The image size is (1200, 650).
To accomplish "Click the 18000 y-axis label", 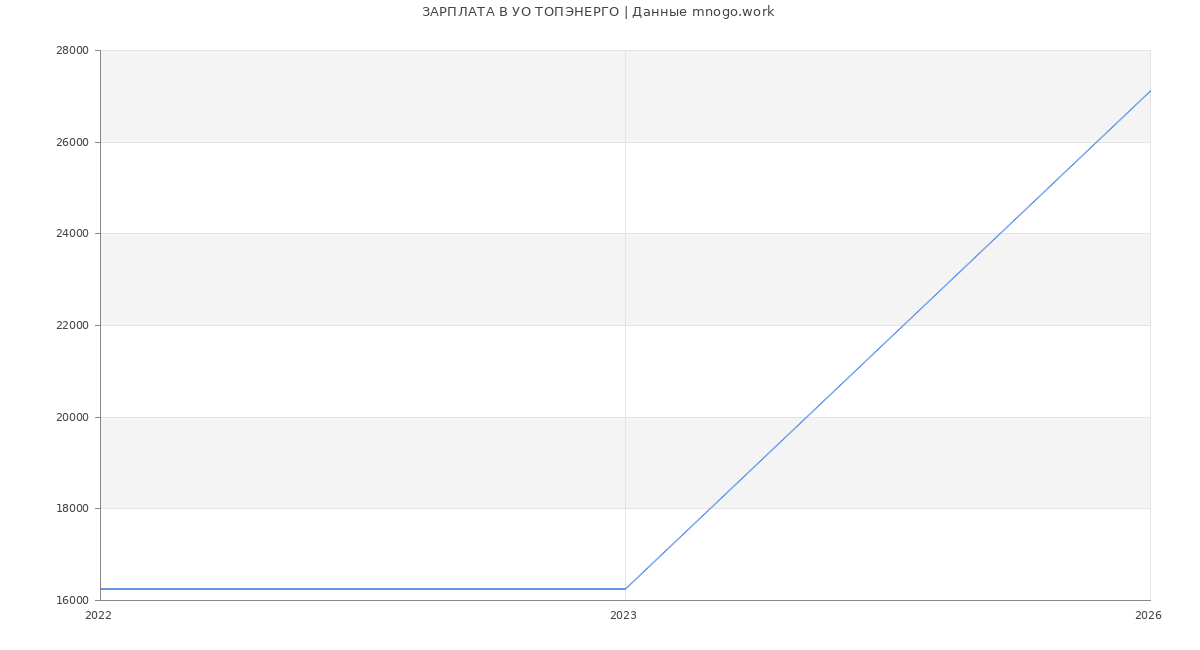I will pyautogui.click(x=74, y=509).
